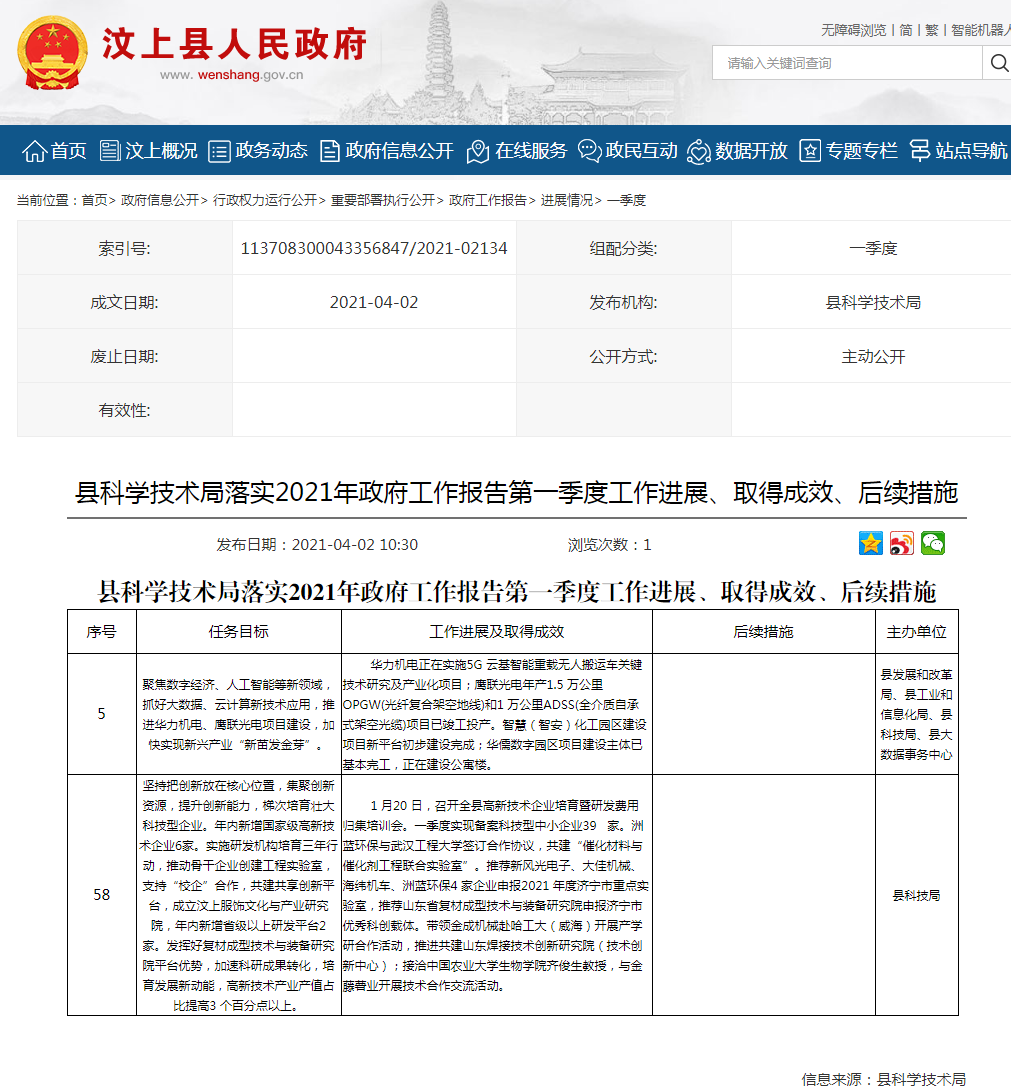Image resolution: width=1011 pixels, height=1088 pixels.
Task: Click the 组配分类 value 一季度
Action: point(873,248)
